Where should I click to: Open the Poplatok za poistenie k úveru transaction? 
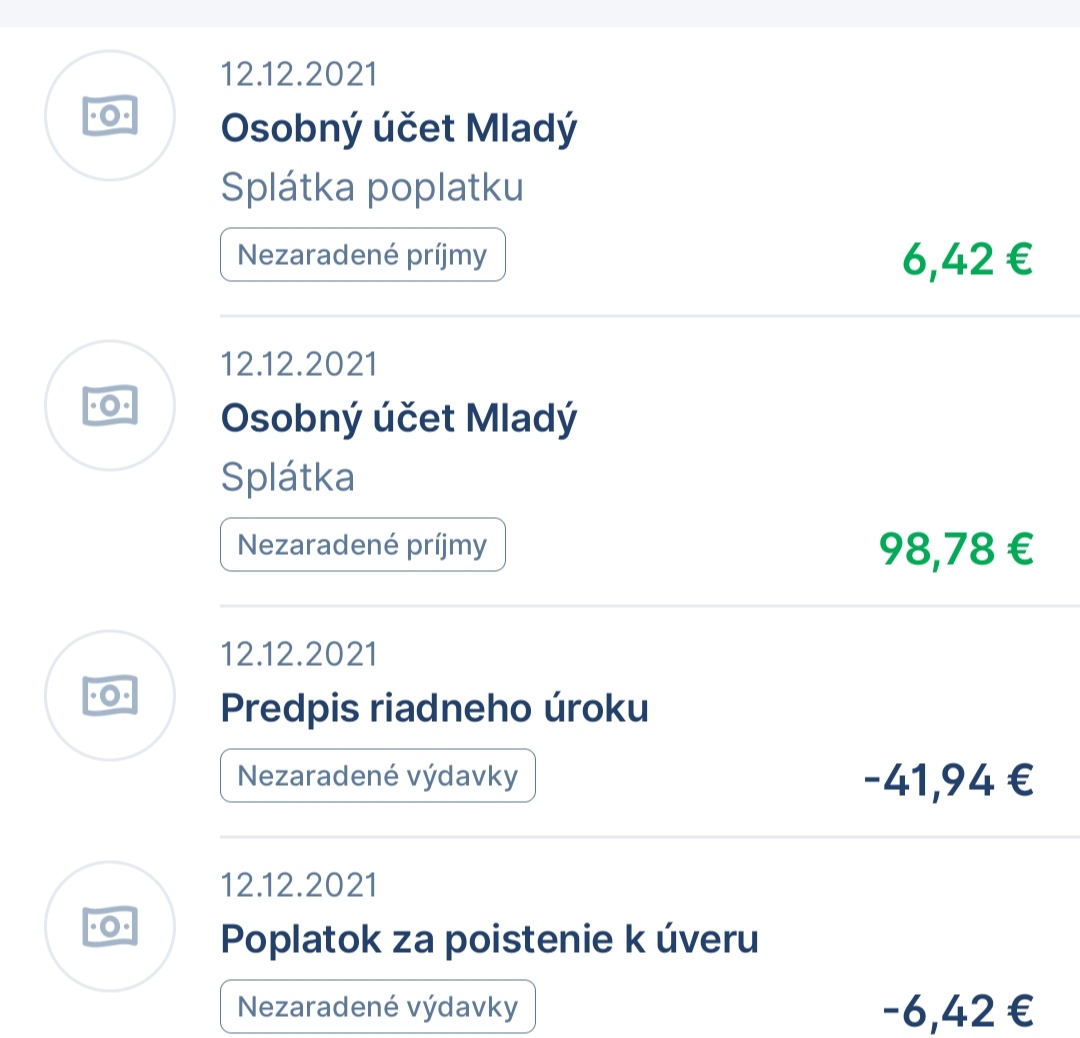[x=489, y=939]
